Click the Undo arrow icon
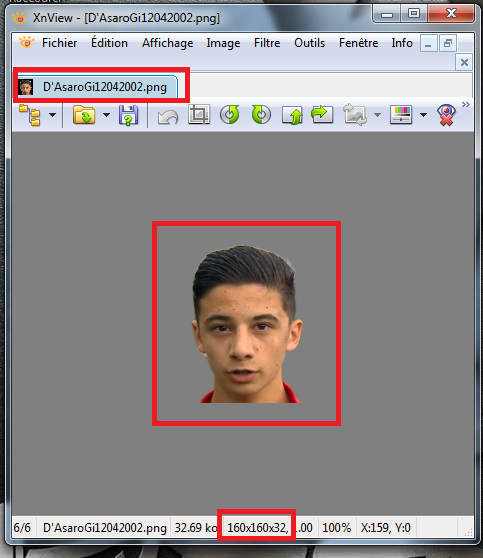The height and width of the screenshot is (558, 483). [168, 117]
